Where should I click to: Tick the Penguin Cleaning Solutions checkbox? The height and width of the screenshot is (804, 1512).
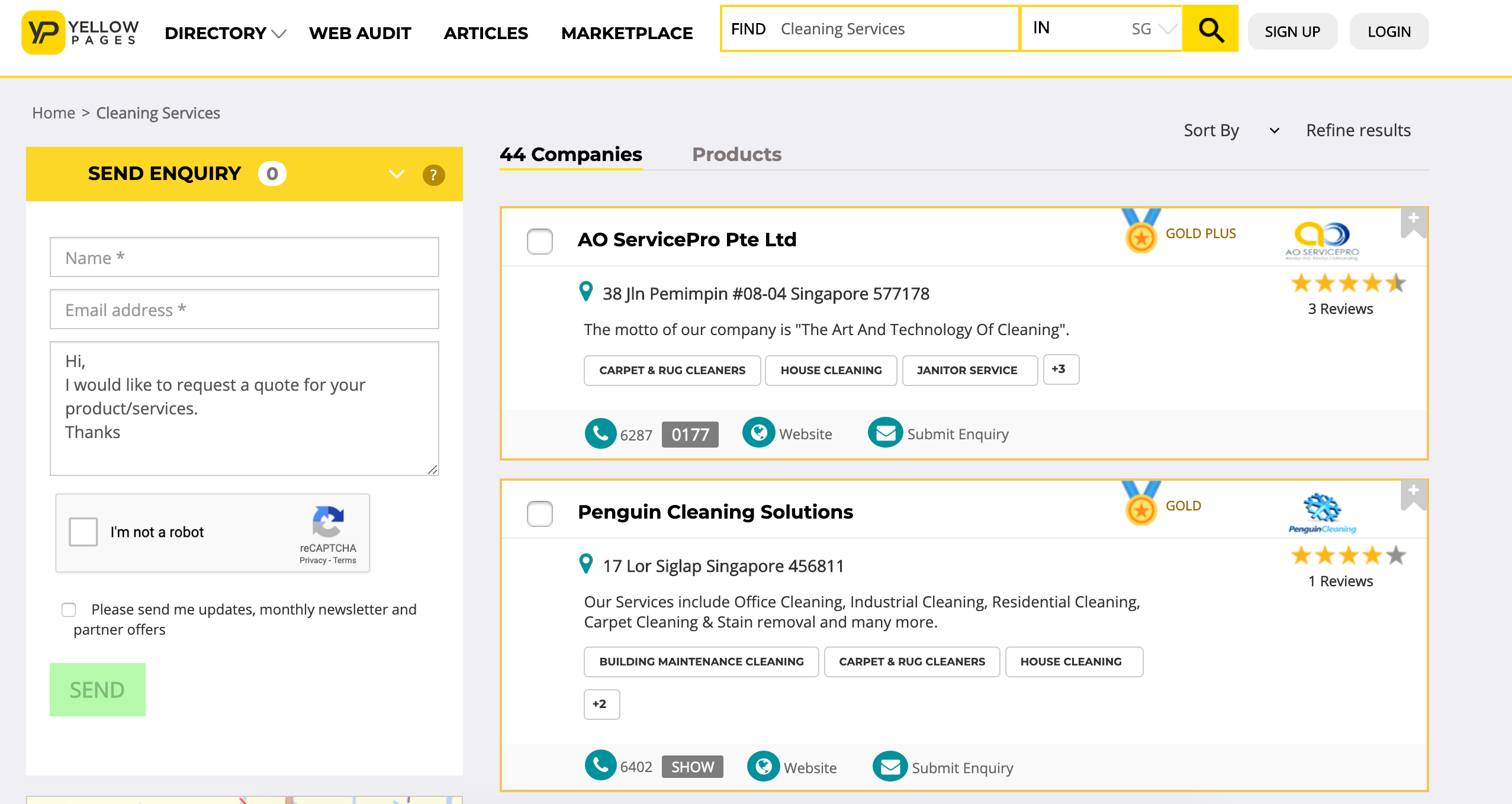pos(539,513)
